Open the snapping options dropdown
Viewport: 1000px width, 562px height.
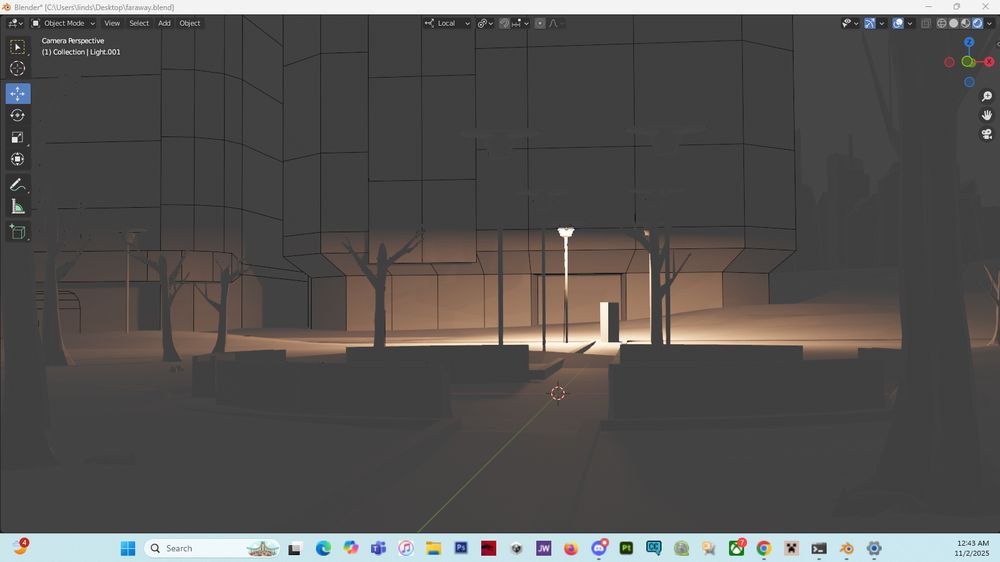pyautogui.click(x=520, y=23)
